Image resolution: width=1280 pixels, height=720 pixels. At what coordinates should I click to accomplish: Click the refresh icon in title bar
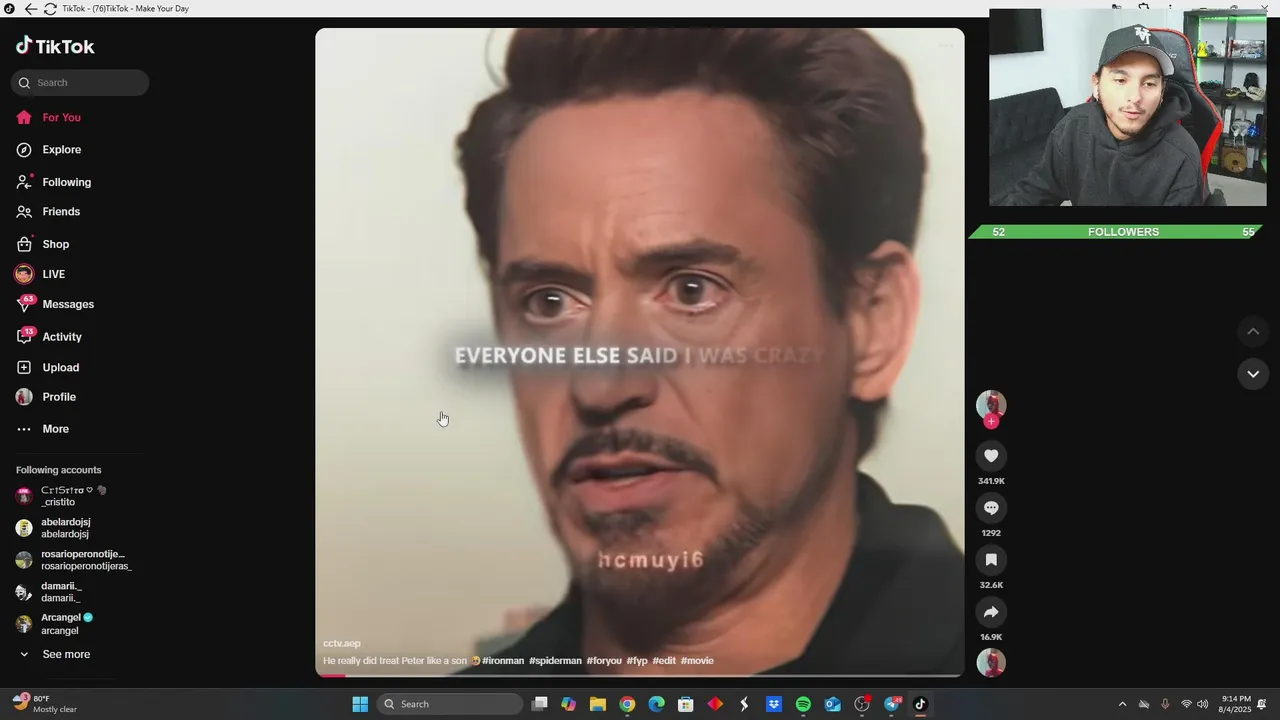pyautogui.click(x=50, y=9)
